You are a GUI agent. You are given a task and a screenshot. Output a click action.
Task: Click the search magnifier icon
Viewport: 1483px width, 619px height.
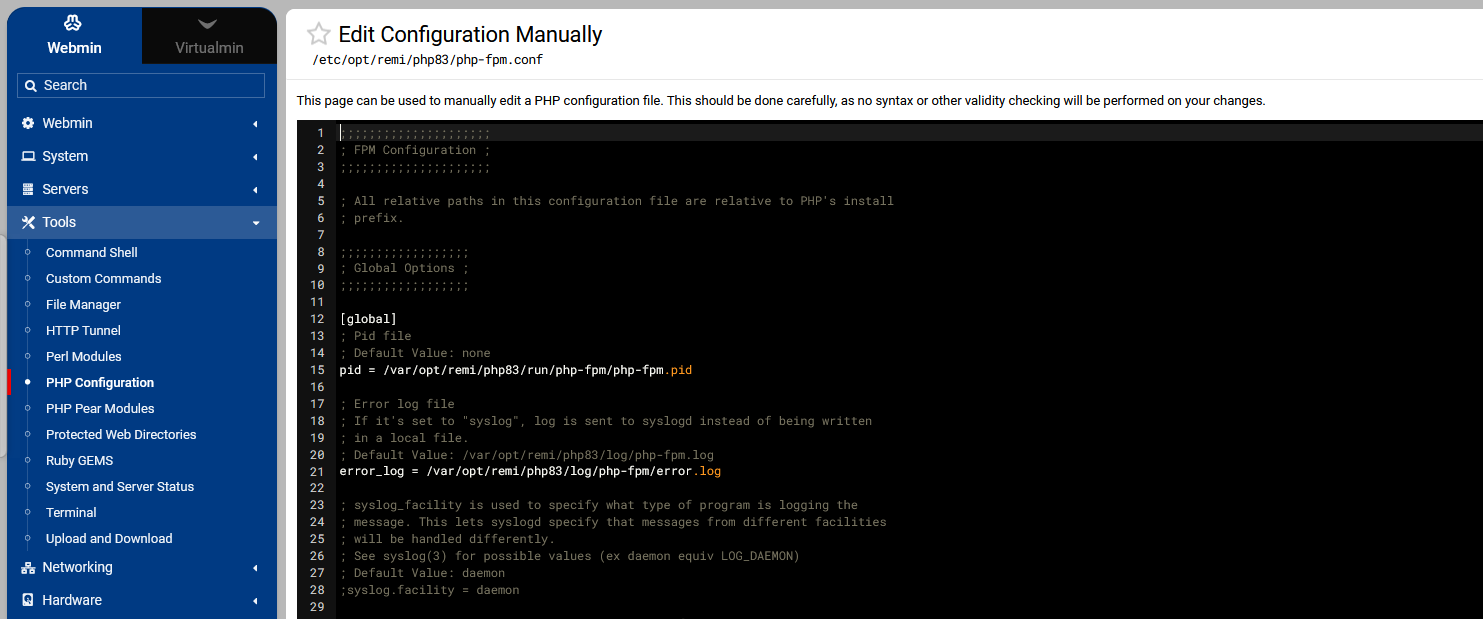[x=31, y=86]
